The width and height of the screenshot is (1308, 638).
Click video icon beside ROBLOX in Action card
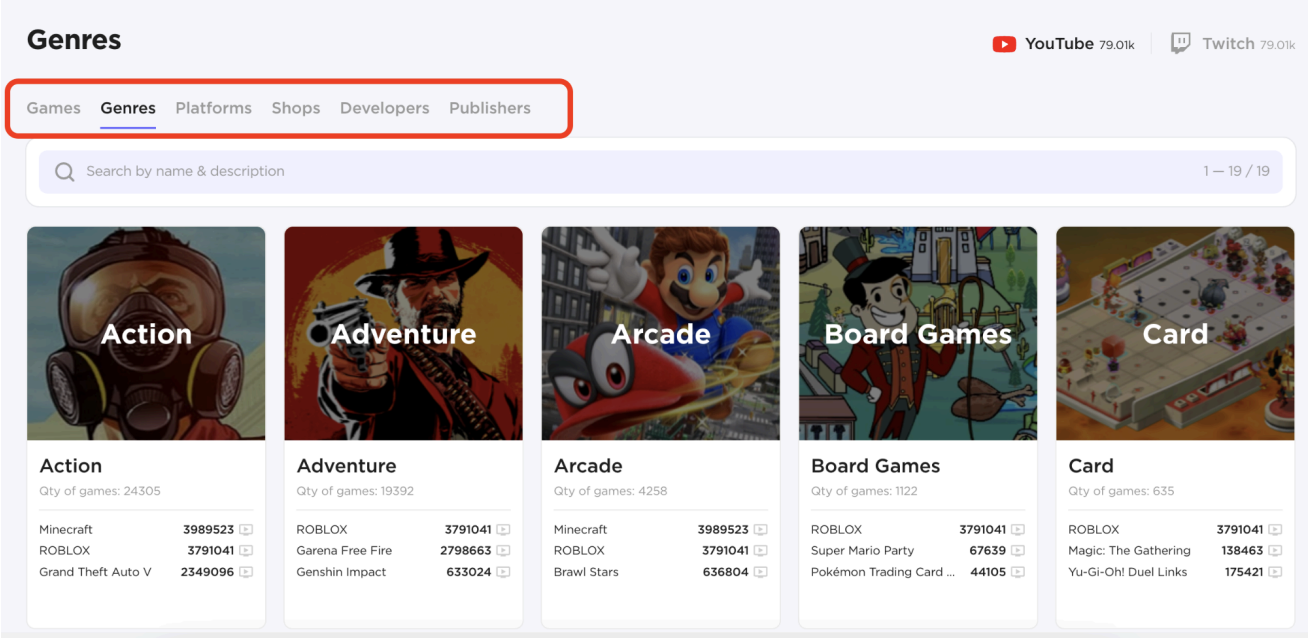246,551
